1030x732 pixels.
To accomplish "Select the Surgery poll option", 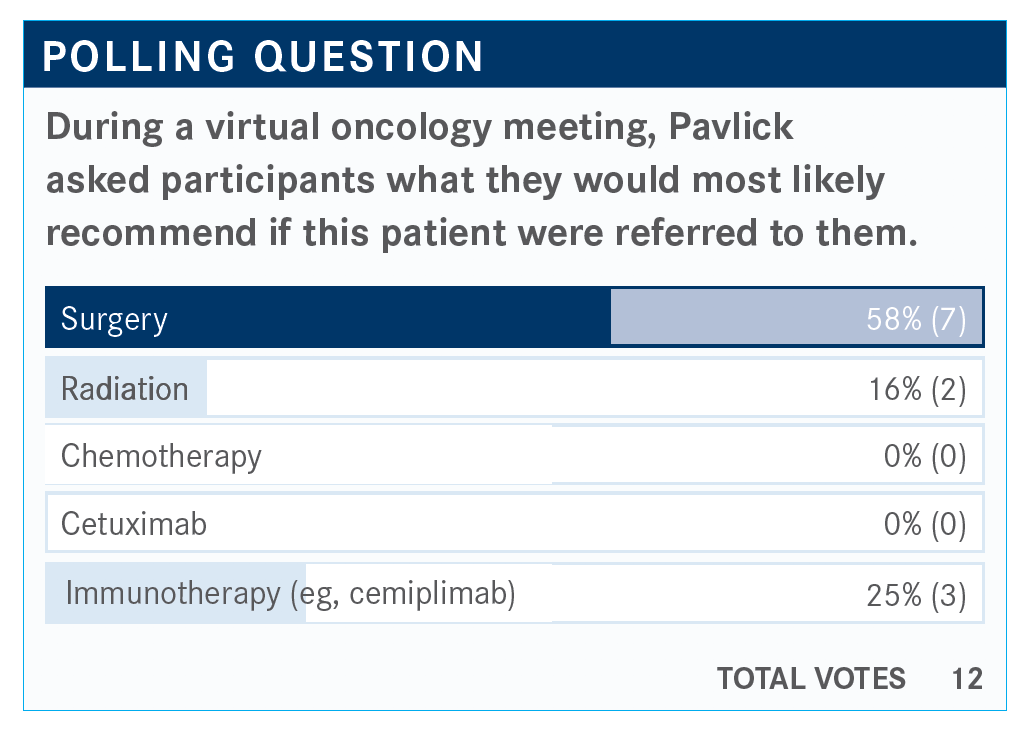I will [x=114, y=319].
